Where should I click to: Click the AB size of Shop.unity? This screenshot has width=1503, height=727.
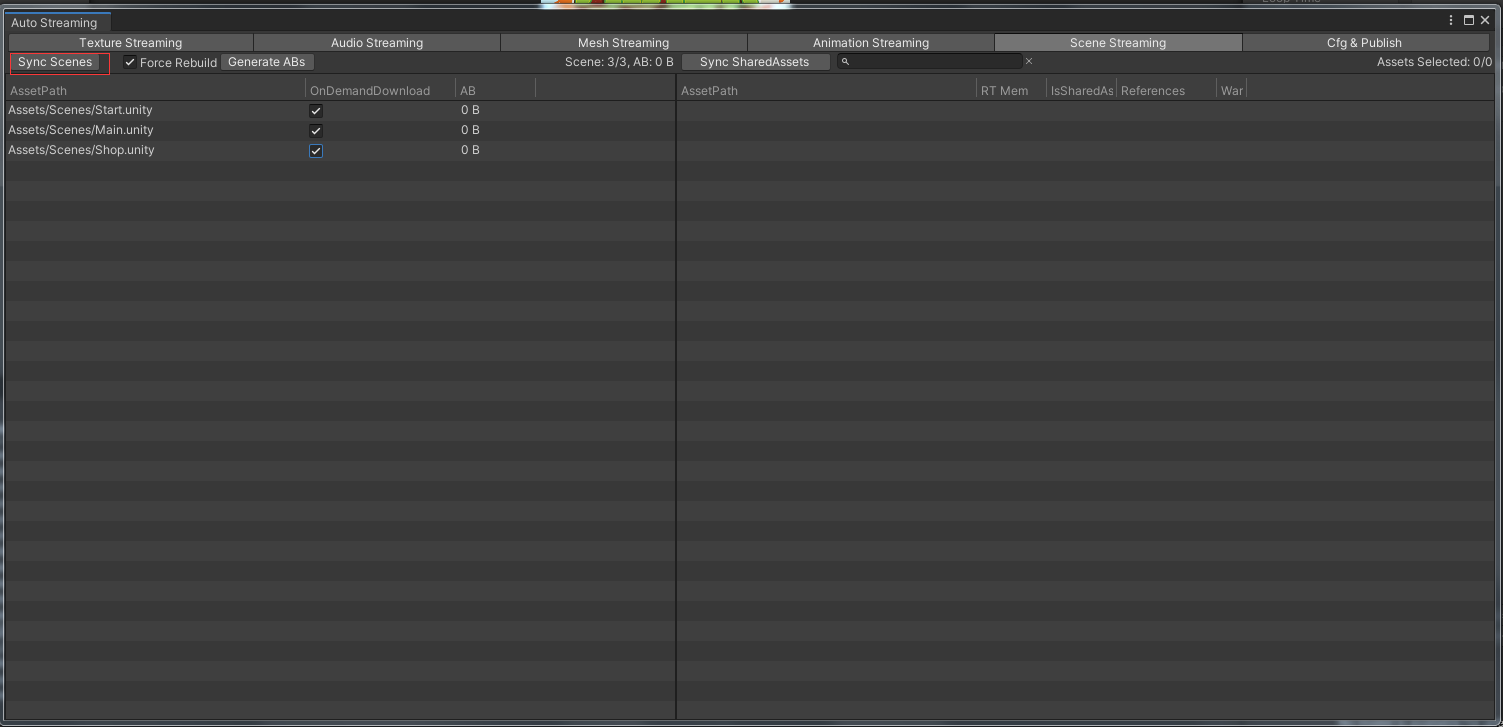[x=470, y=150]
